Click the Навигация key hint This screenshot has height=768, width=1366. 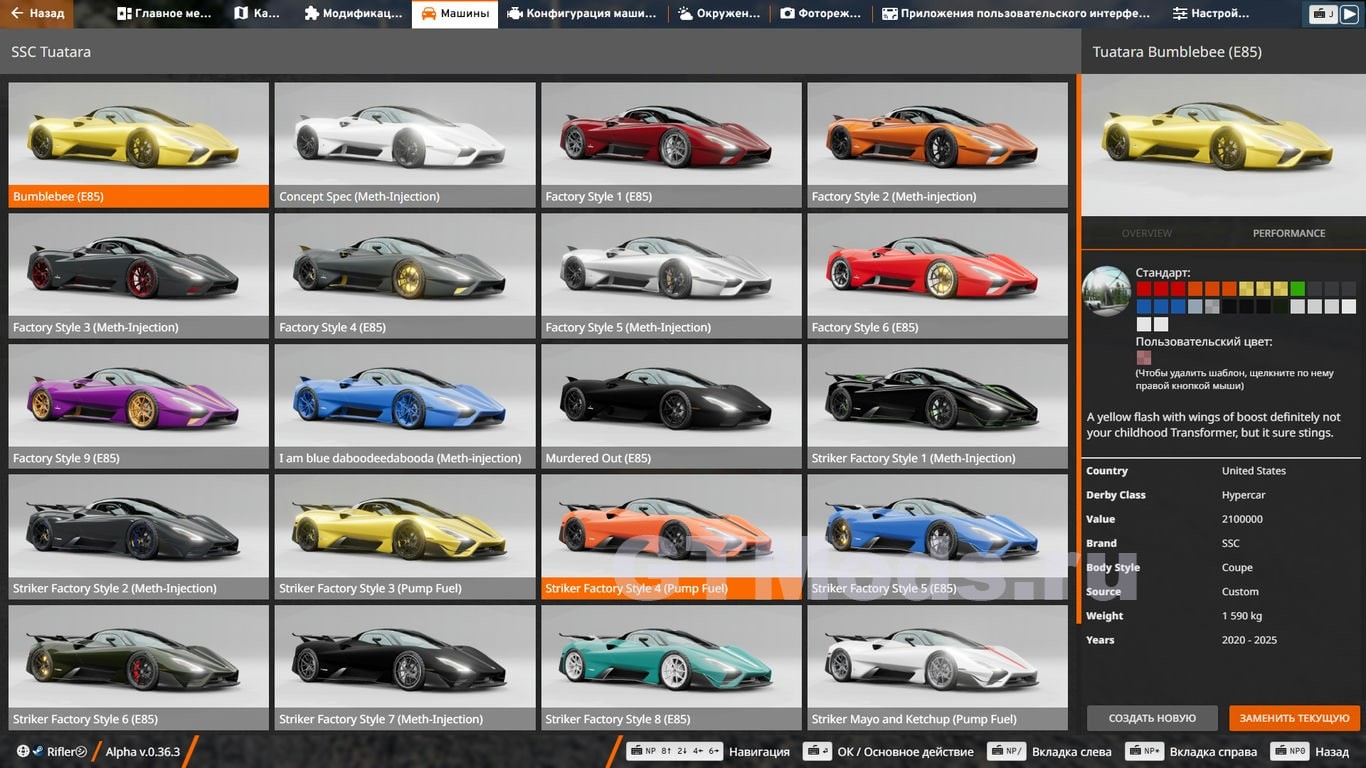pyautogui.click(x=708, y=751)
